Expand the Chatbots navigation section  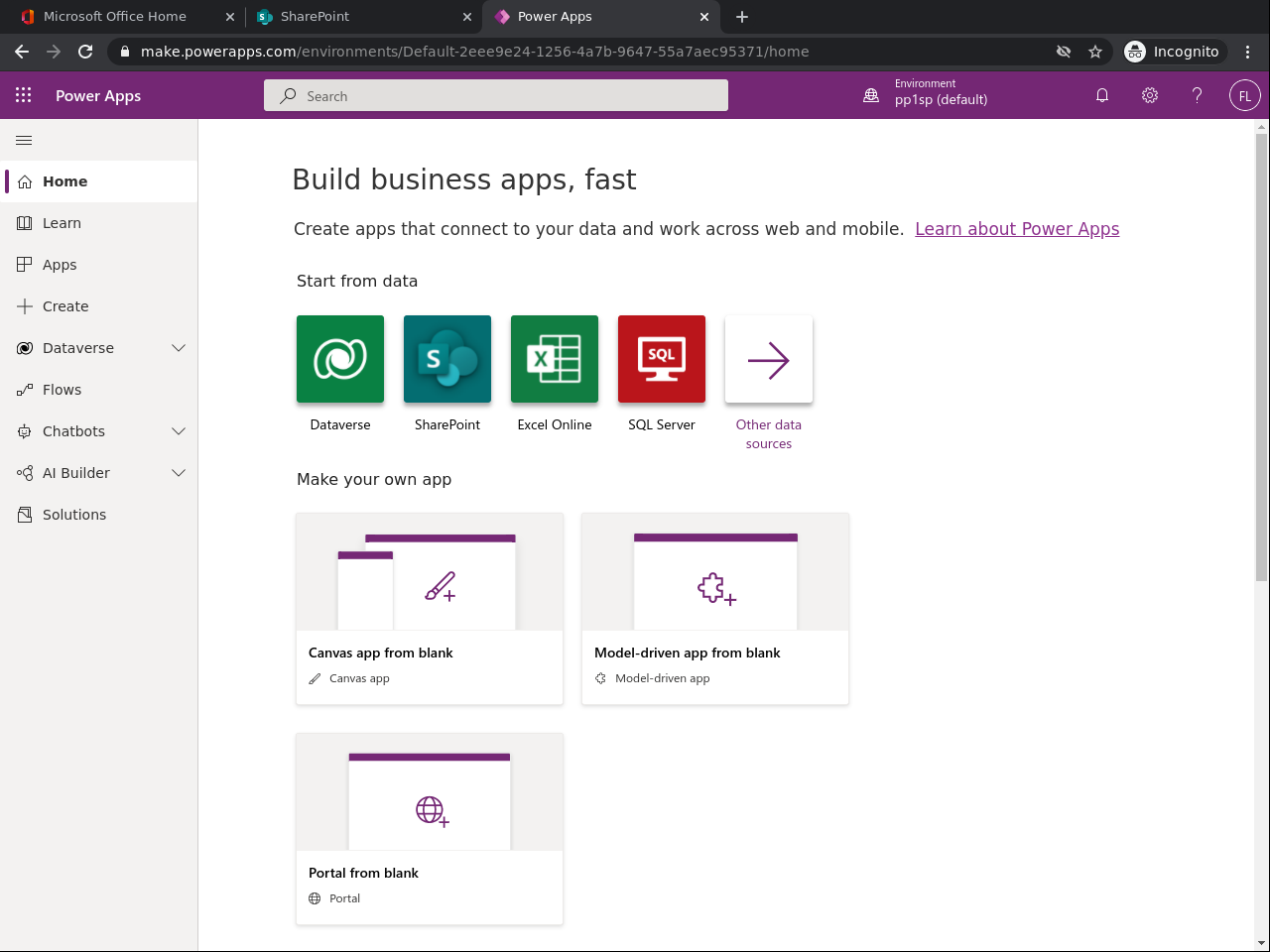(179, 431)
